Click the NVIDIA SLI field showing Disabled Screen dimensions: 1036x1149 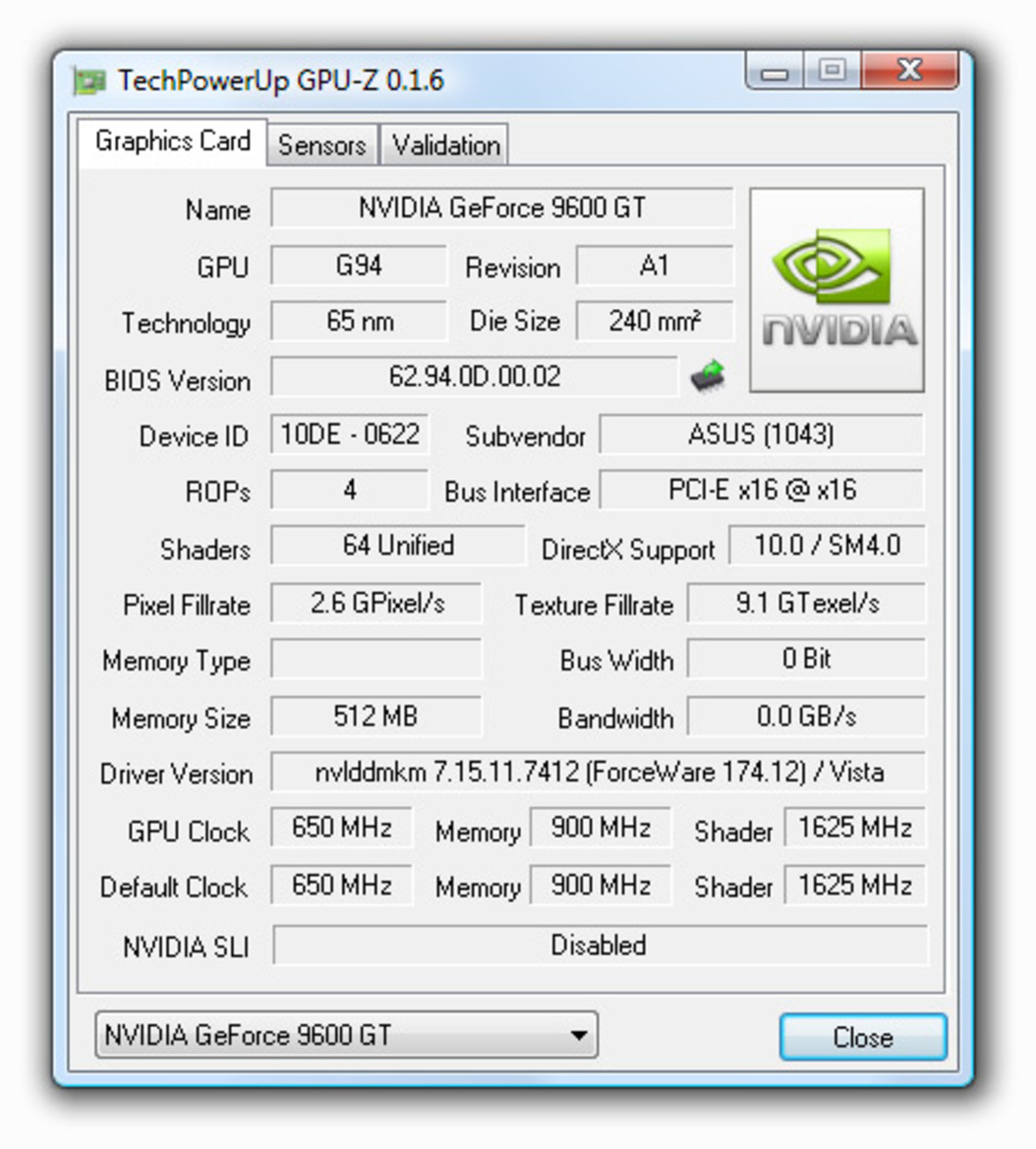point(600,946)
